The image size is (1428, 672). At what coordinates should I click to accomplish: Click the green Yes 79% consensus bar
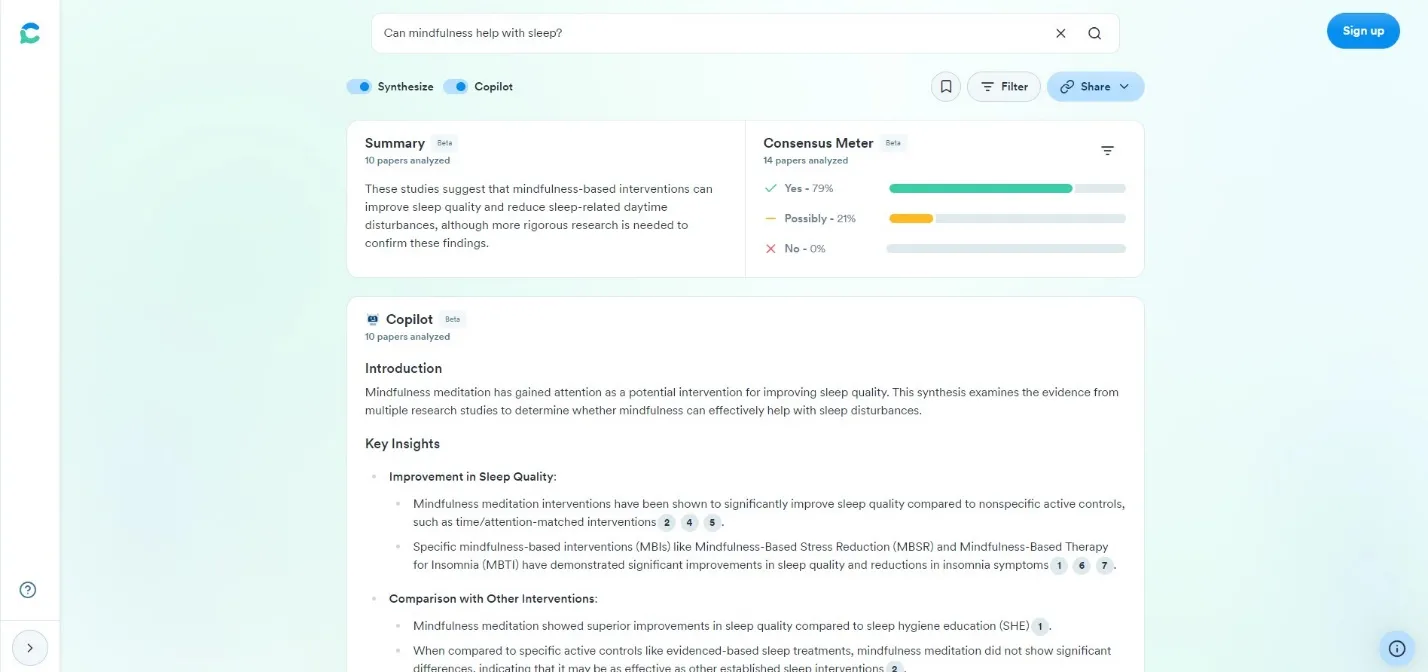980,188
